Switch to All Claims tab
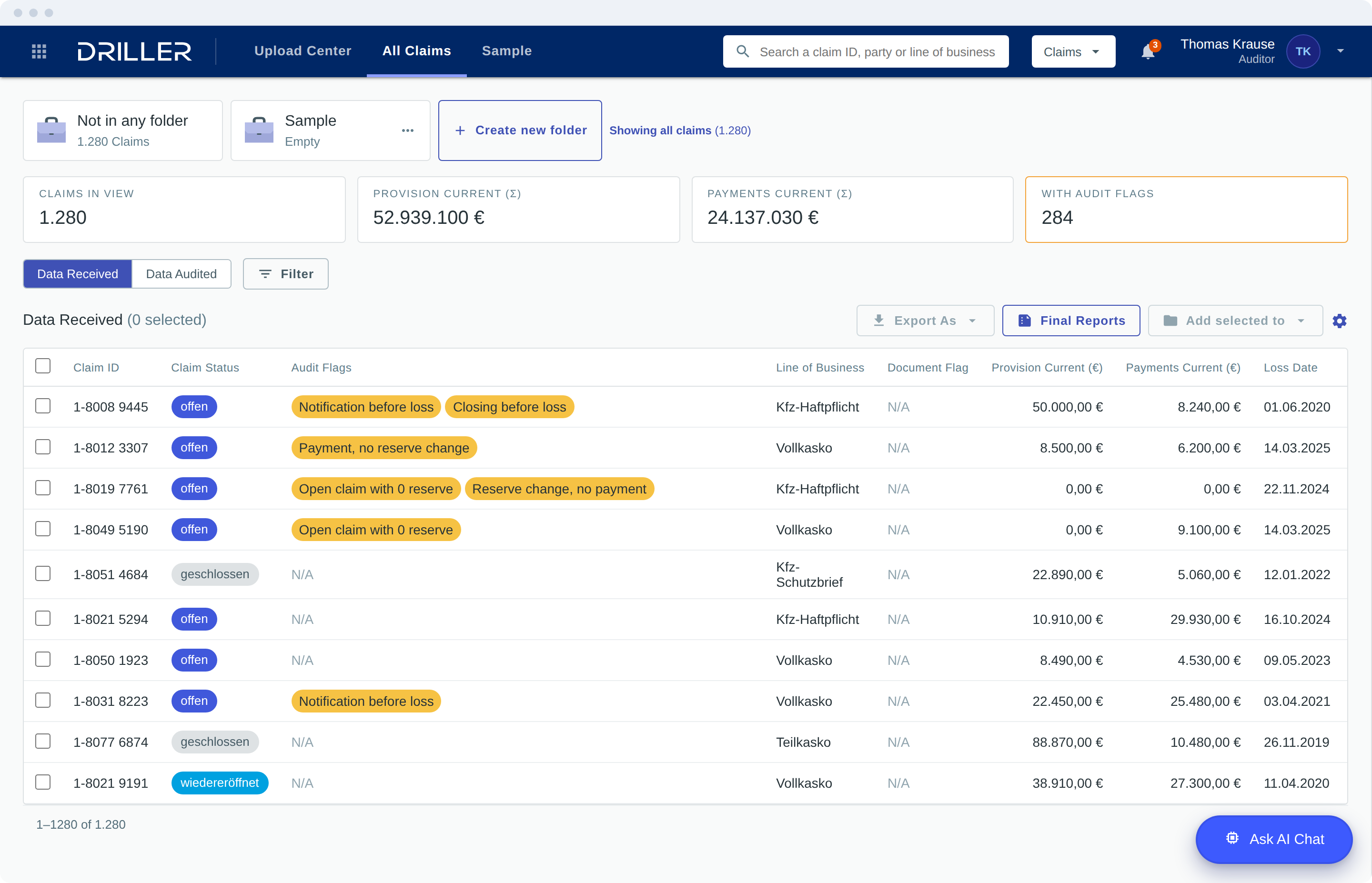 [417, 51]
